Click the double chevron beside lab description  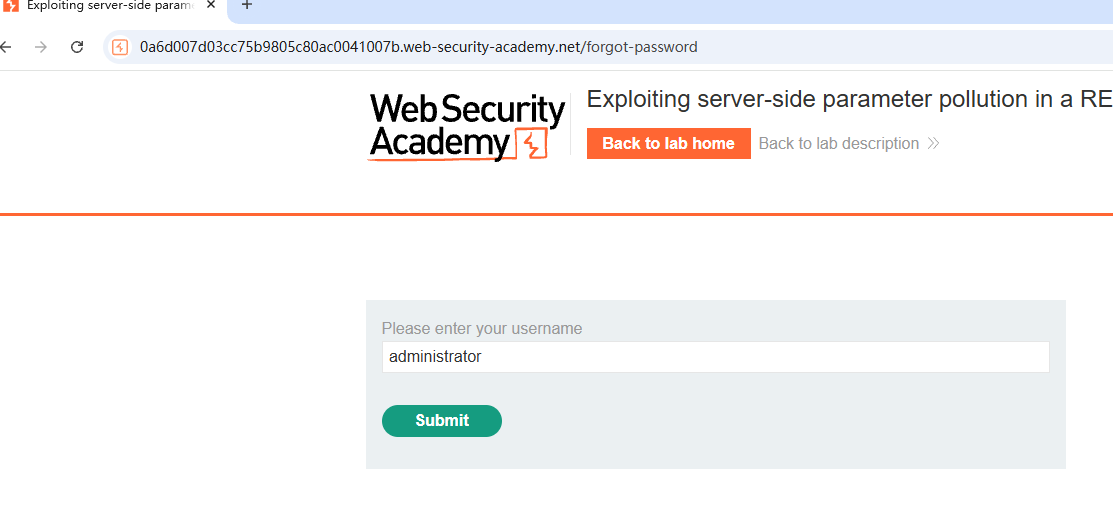[933, 143]
